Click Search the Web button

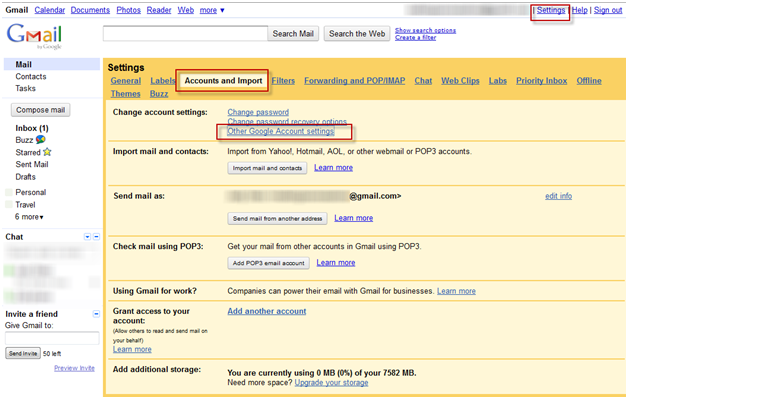click(x=357, y=33)
